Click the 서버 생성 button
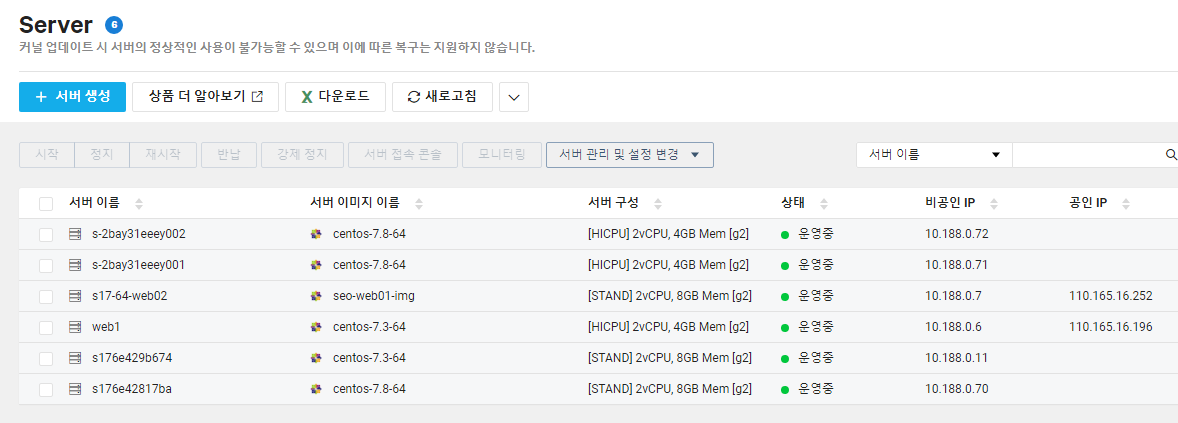The height and width of the screenshot is (423, 1178). pos(72,97)
